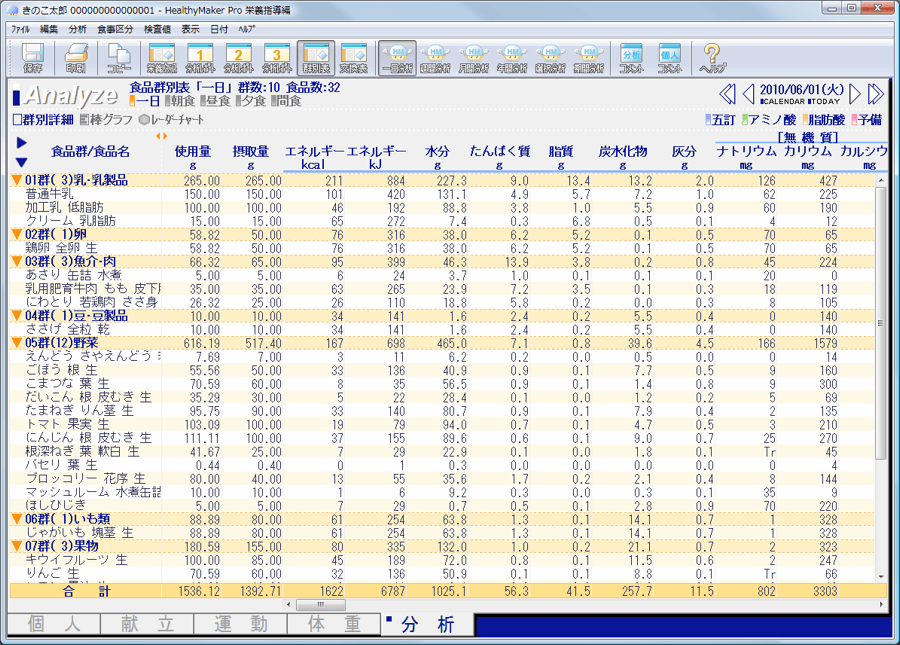Toggle the アミノ酸 amino acid set

coord(769,119)
